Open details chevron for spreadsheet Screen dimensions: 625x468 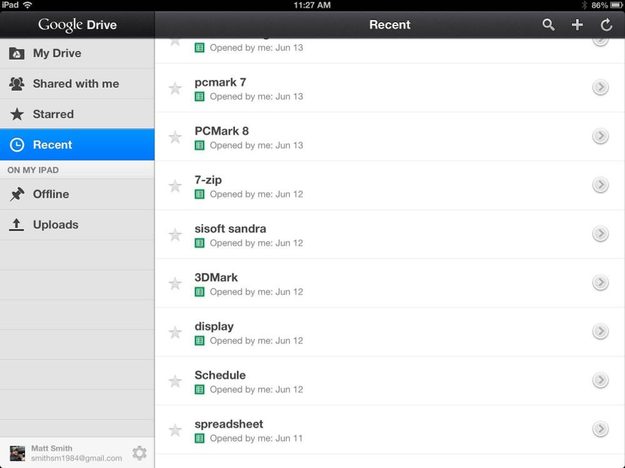click(x=600, y=429)
